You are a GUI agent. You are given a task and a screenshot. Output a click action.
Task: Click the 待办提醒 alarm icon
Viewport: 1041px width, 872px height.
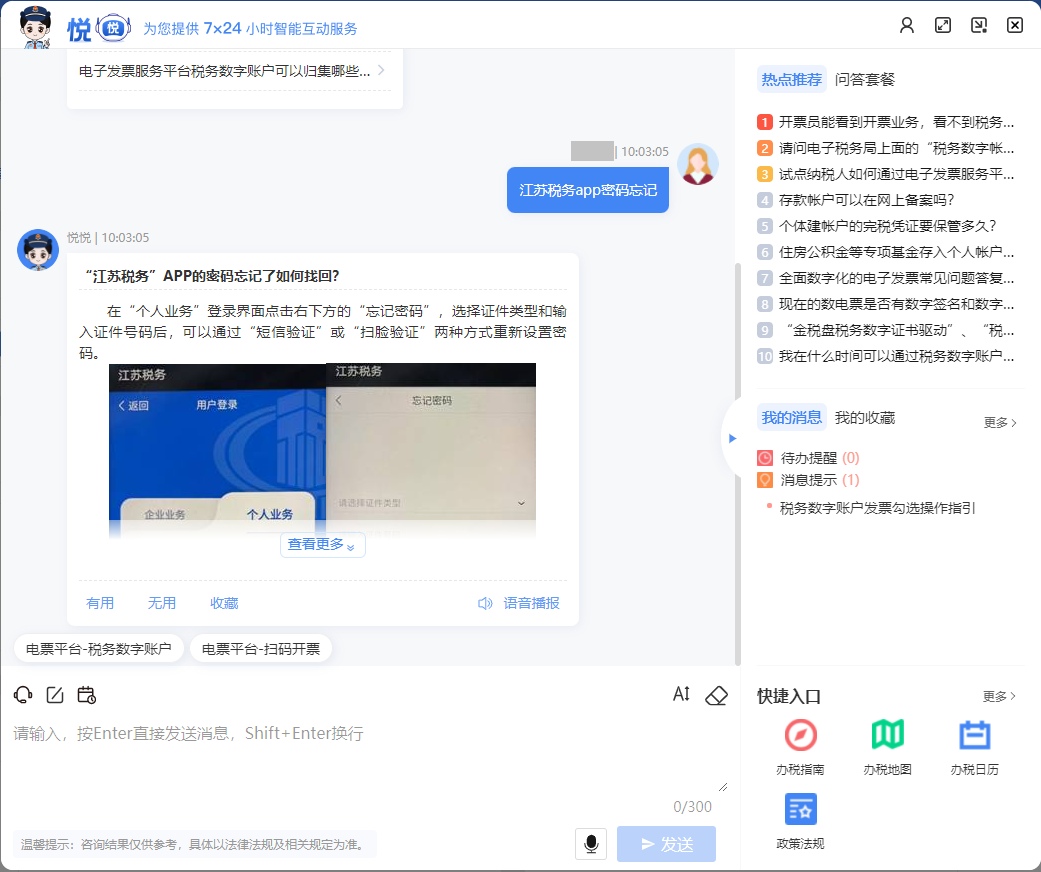coord(765,458)
